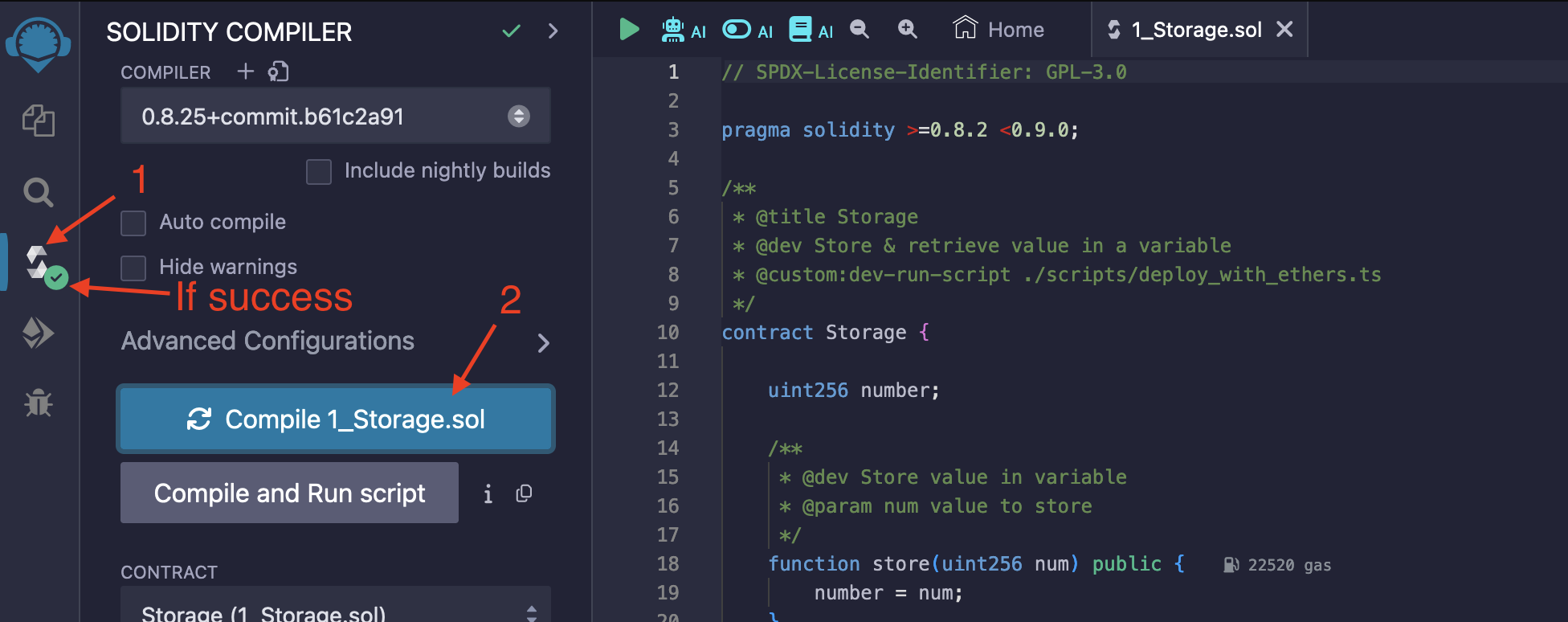Screen dimensions: 1568x622
Task: Check the Hide warnings checkbox
Action: tap(133, 268)
